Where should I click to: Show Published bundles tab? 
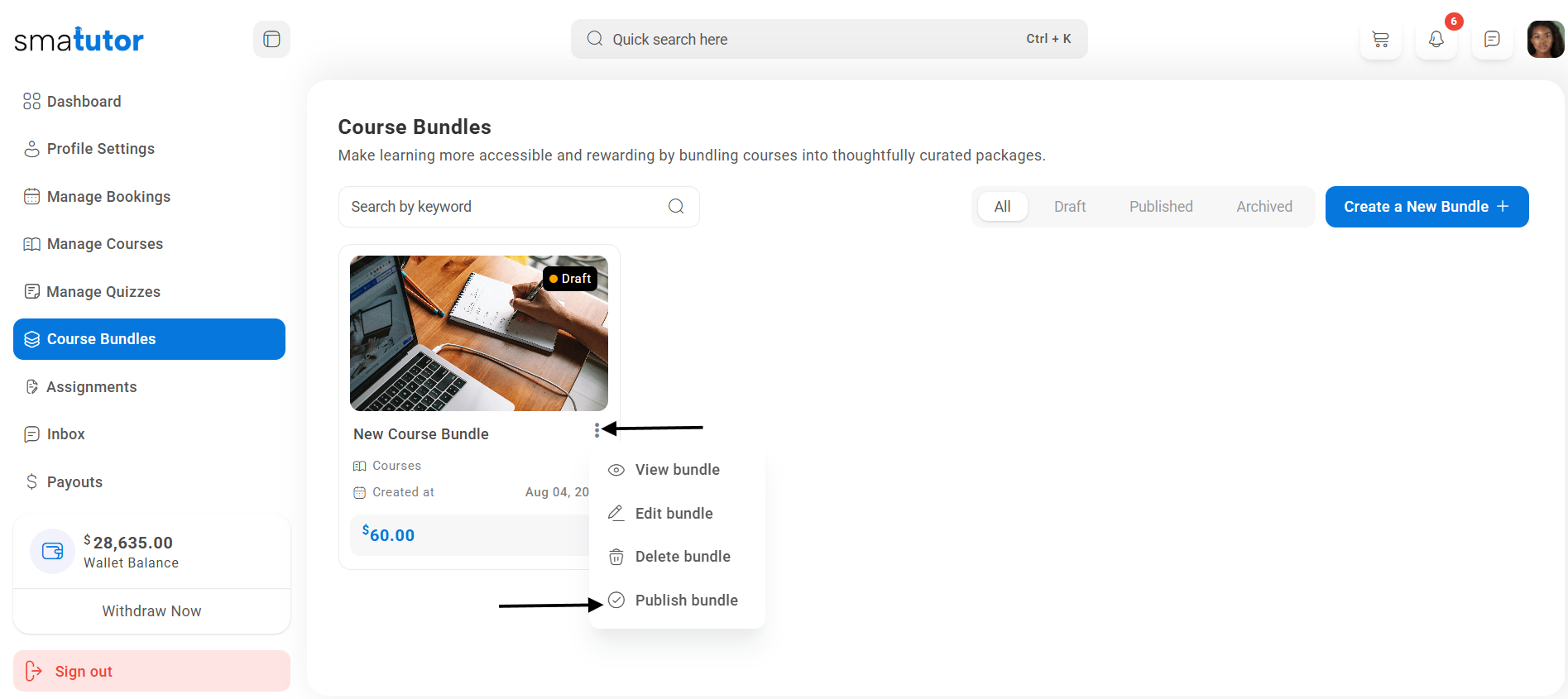pos(1161,207)
